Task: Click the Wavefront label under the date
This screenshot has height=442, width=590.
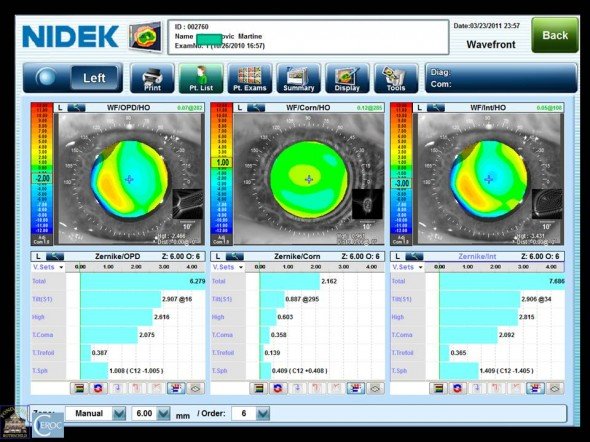Action: (x=491, y=44)
